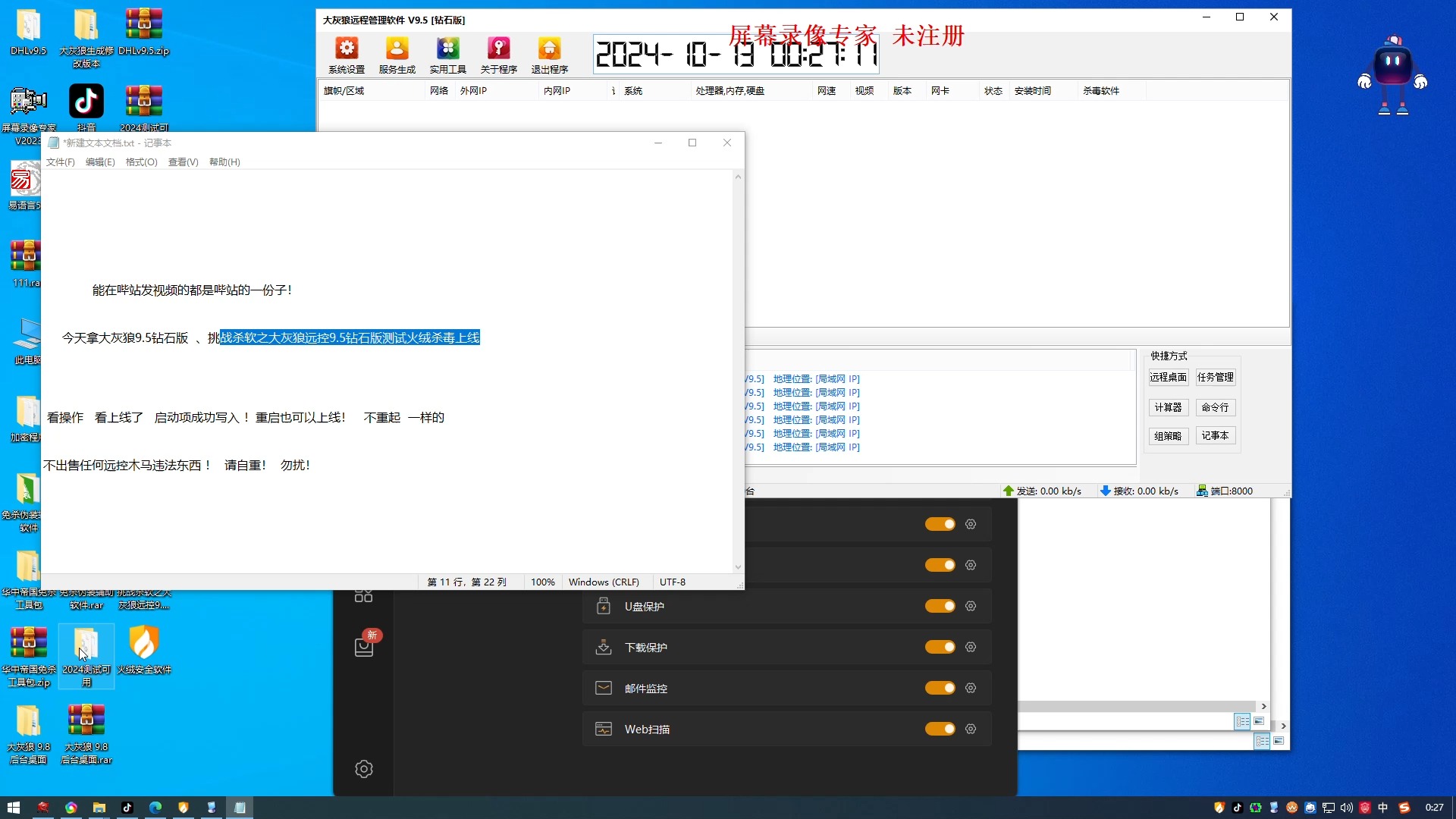
Task: Switch off the Web扫描 toggle
Action: pos(940,729)
